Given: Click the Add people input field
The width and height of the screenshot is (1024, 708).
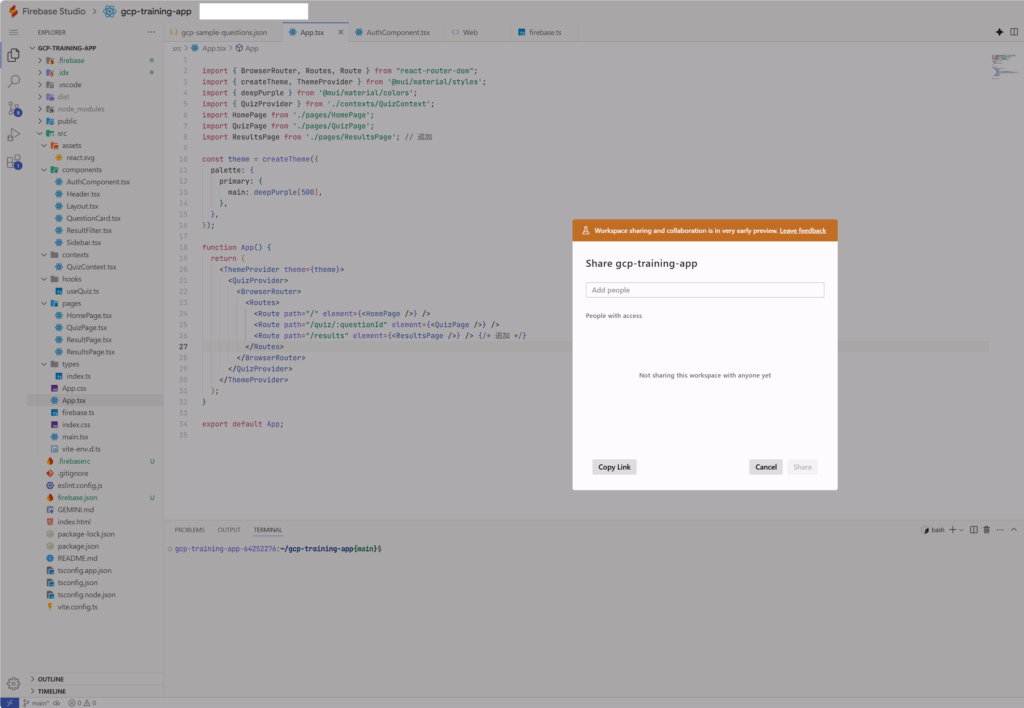Looking at the screenshot, I should click(x=704, y=290).
